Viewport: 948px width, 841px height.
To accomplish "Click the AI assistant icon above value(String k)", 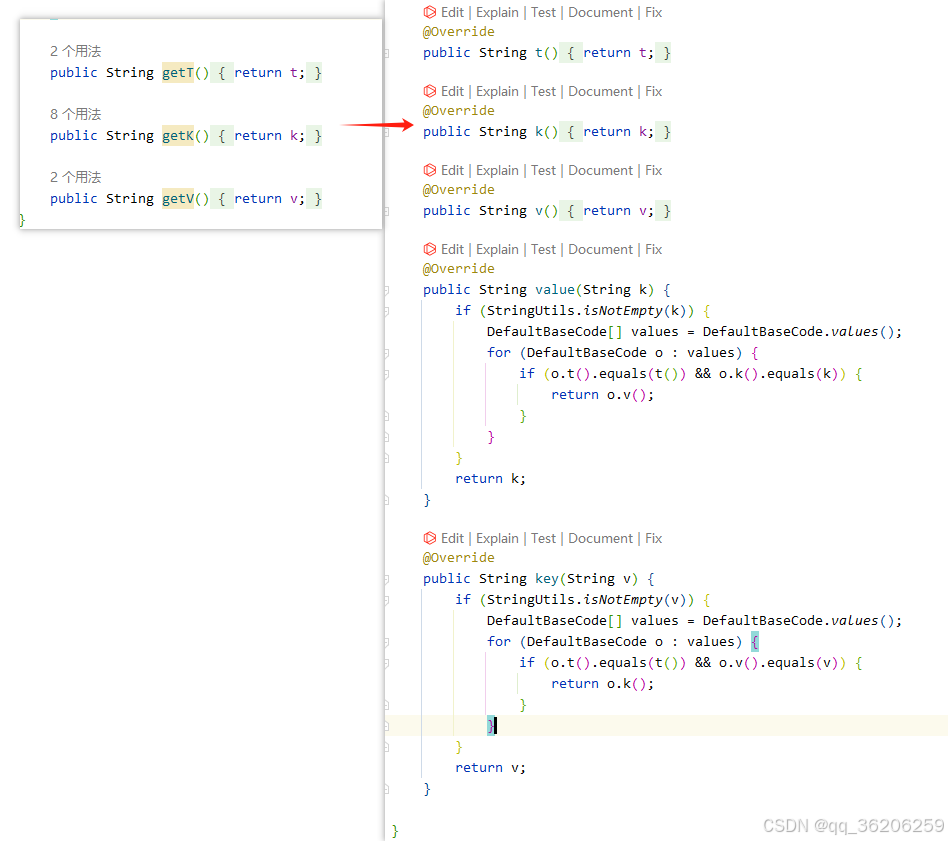I will coord(429,249).
